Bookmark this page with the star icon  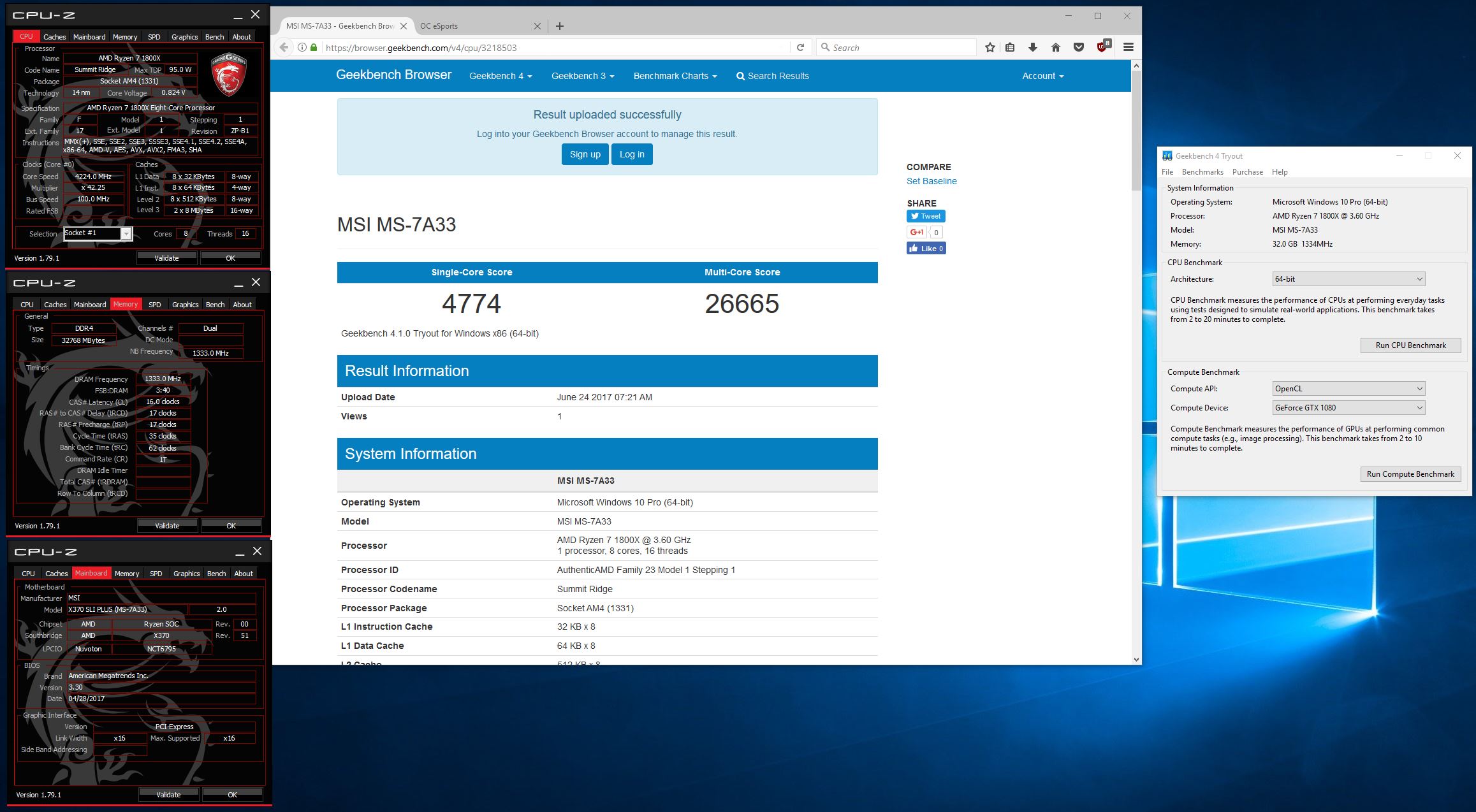[x=990, y=47]
